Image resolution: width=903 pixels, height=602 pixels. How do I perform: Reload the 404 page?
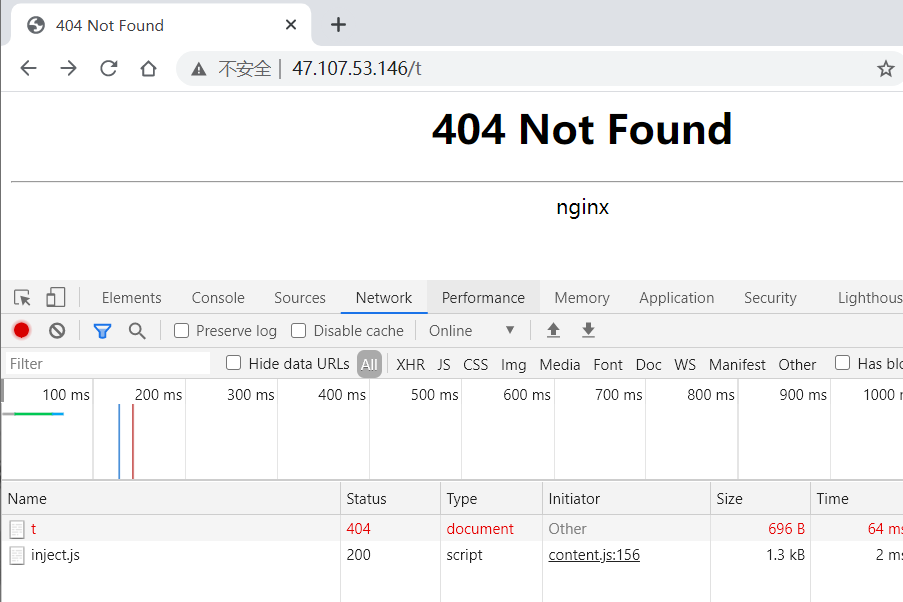109,69
